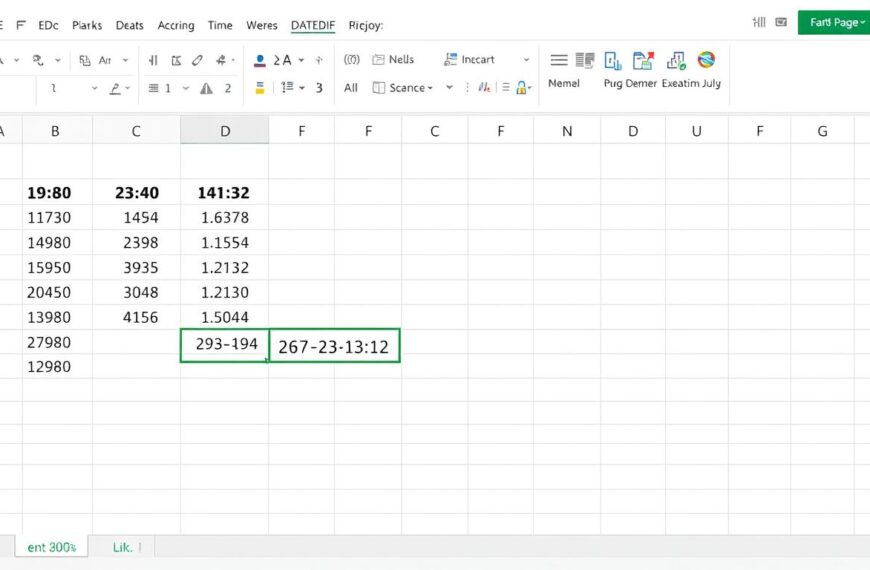Click the Memel lines icon
Screen dimensions: 870x570
(x=559, y=60)
